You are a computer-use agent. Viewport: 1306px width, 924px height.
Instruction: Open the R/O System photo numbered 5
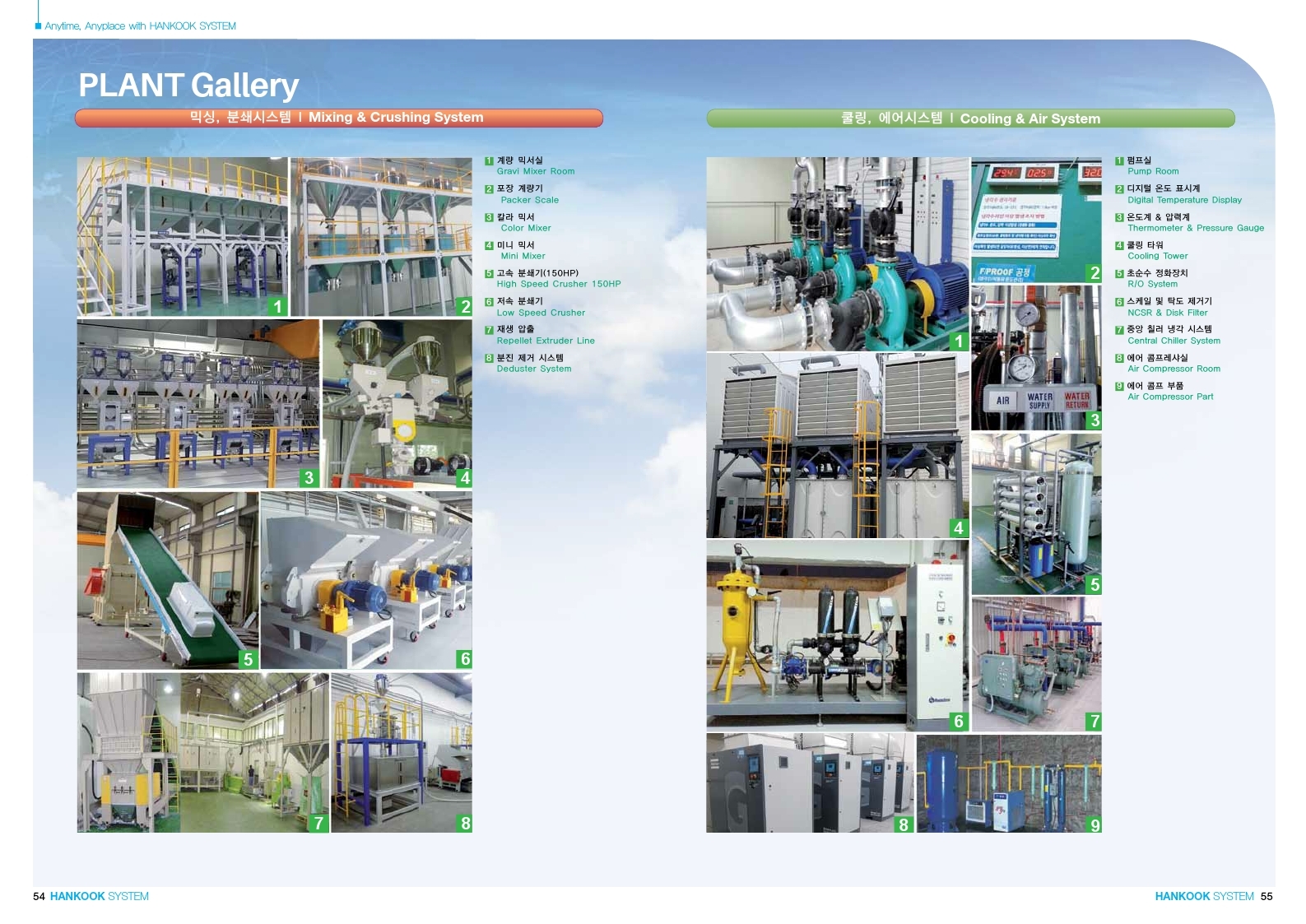coord(1037,513)
